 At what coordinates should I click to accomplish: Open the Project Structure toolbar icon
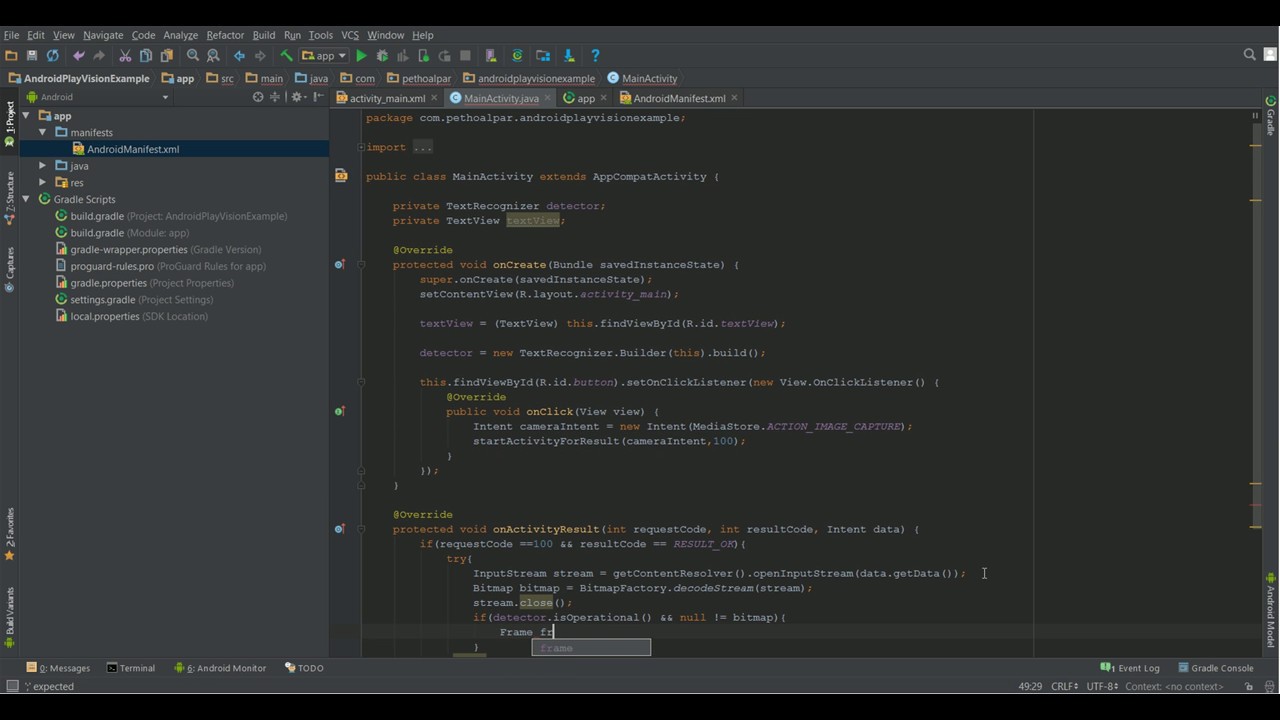tap(543, 56)
